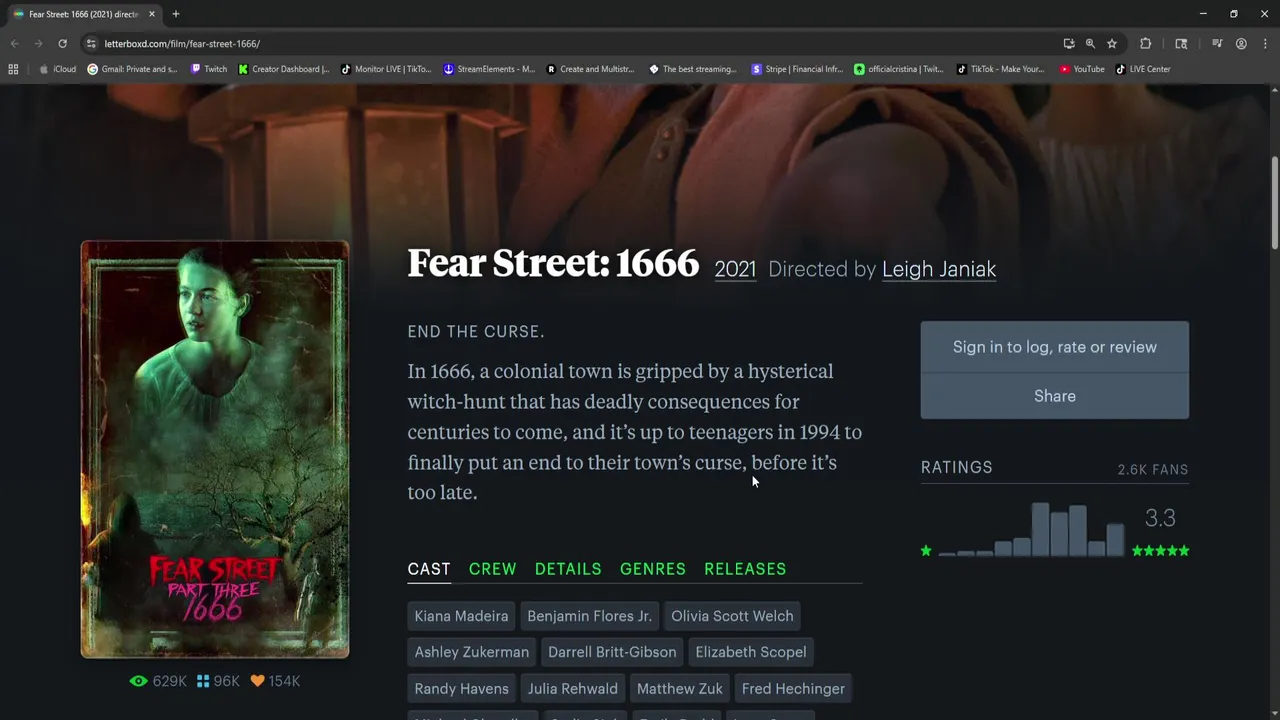Click the tallest bar in ratings histogram

pyautogui.click(x=1040, y=530)
